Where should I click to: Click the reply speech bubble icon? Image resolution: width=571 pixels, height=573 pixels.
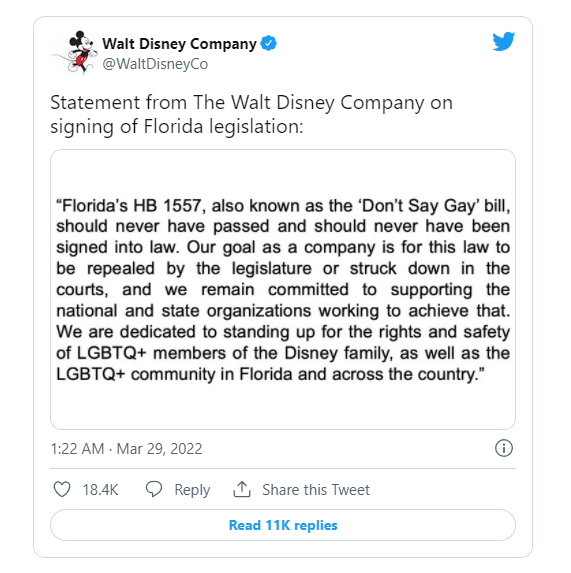click(154, 489)
